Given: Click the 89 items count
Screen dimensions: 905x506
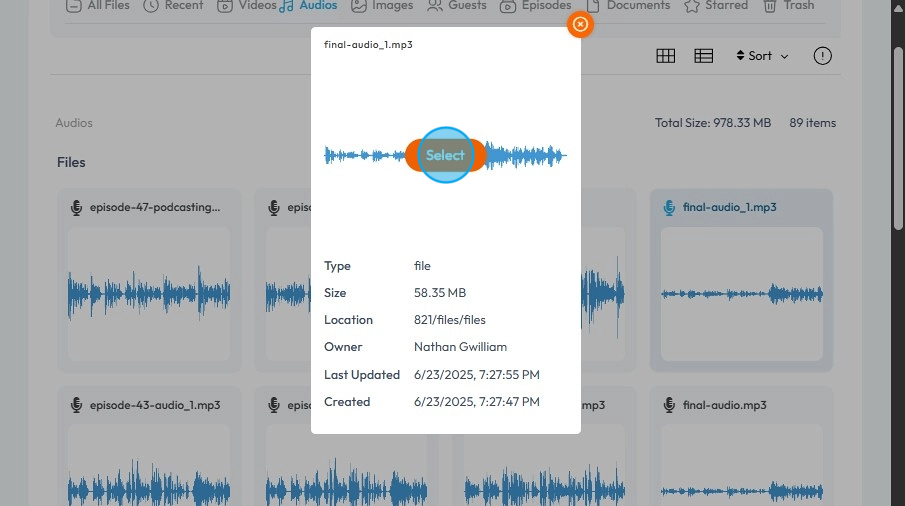Looking at the screenshot, I should (813, 123).
